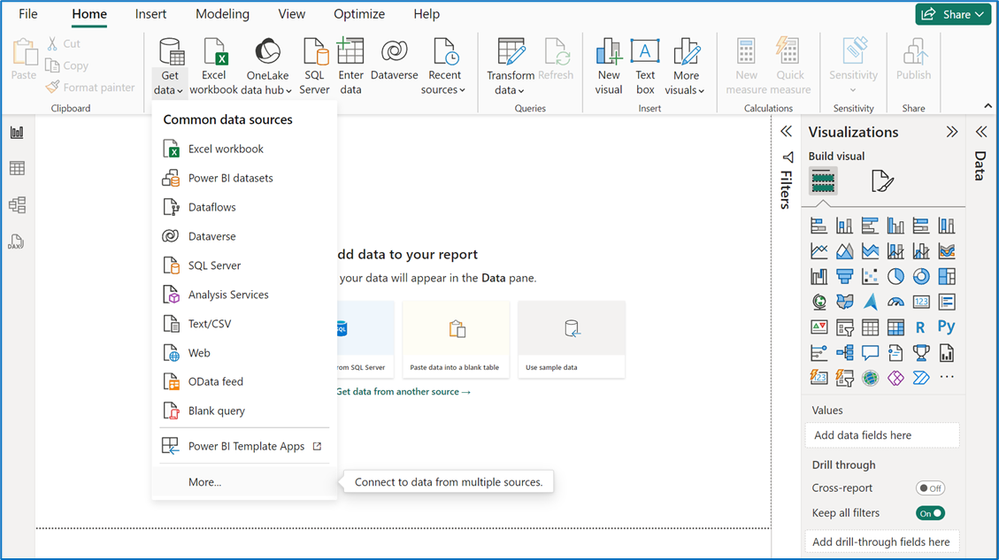Pick the Map globe visual
Screen dimensions: 999x560
click(819, 302)
